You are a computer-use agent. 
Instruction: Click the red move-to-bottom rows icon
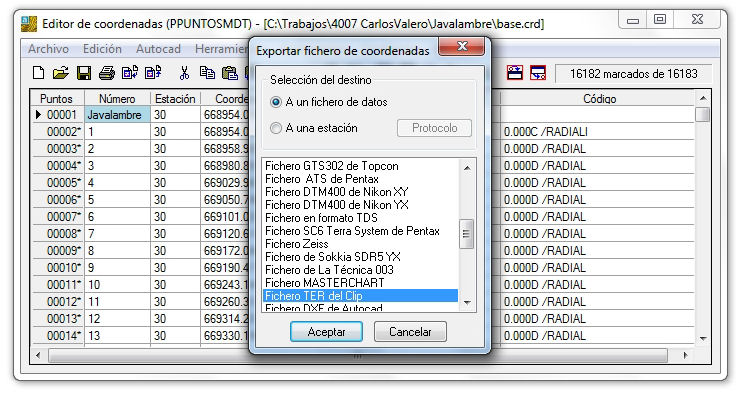point(538,72)
